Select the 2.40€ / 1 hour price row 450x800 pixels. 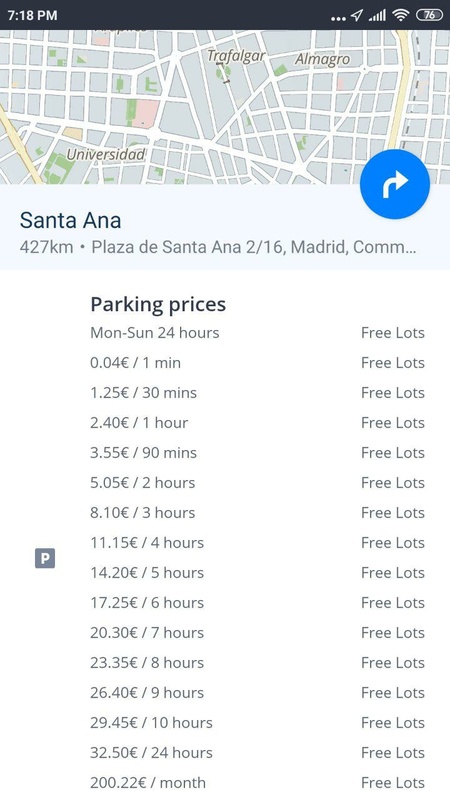pos(257,423)
